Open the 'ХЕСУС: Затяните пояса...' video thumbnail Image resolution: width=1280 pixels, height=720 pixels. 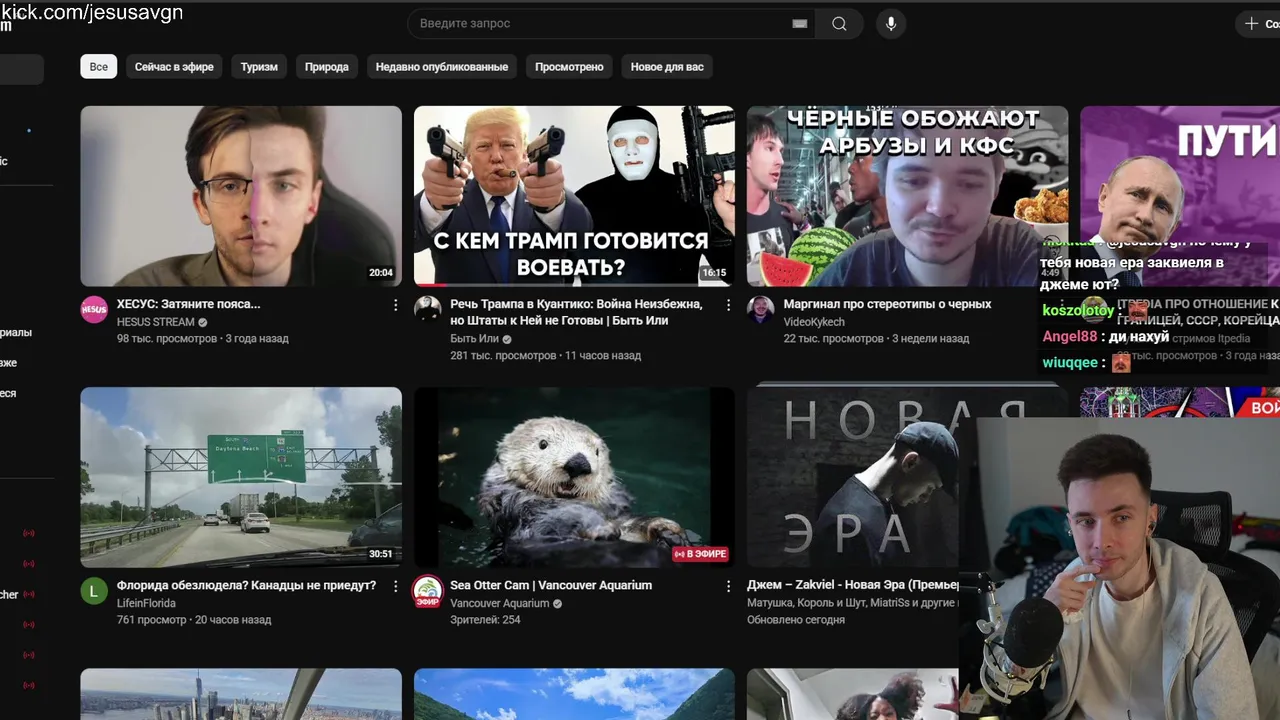pos(241,196)
